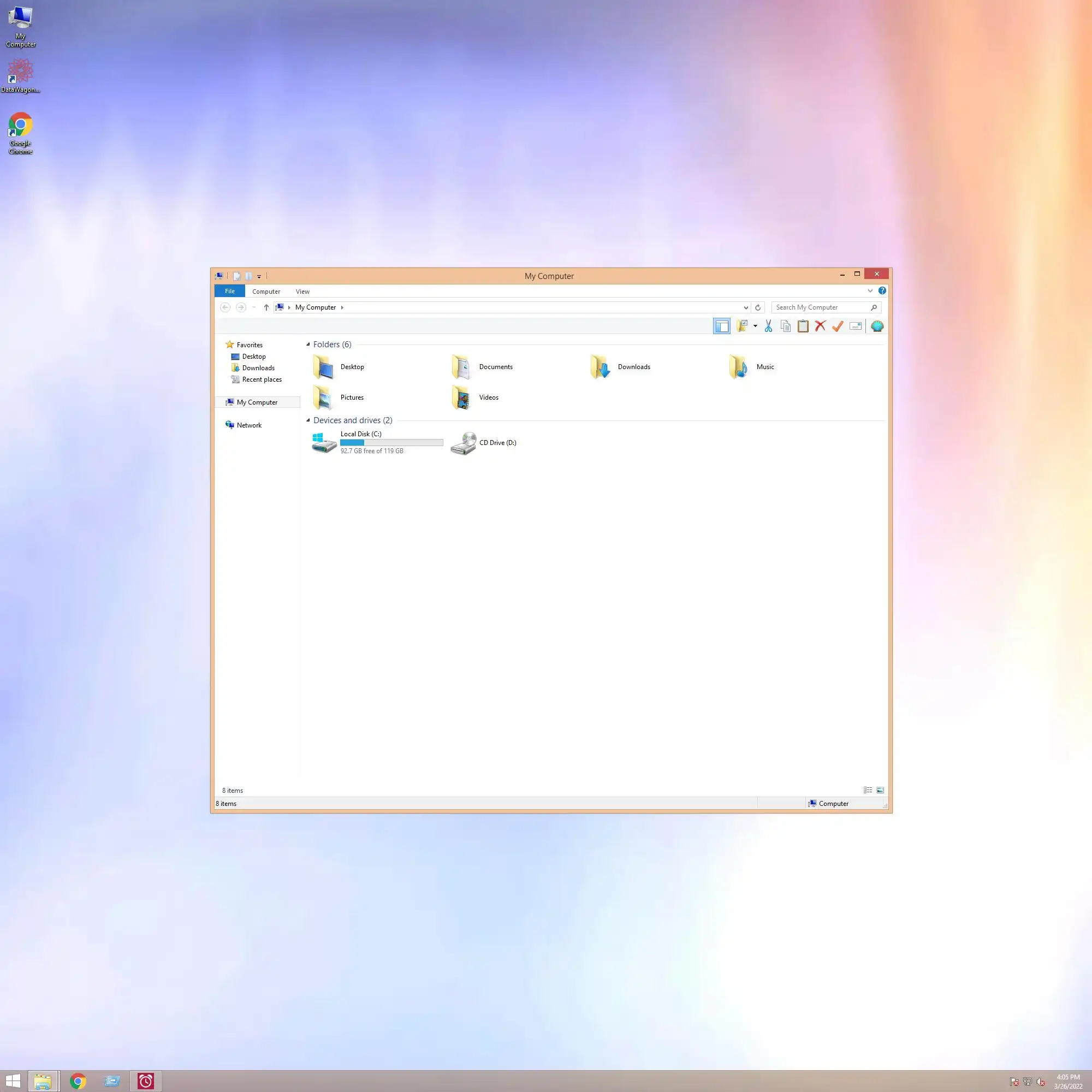
Task: Open the View ribbon tab
Action: 302,292
